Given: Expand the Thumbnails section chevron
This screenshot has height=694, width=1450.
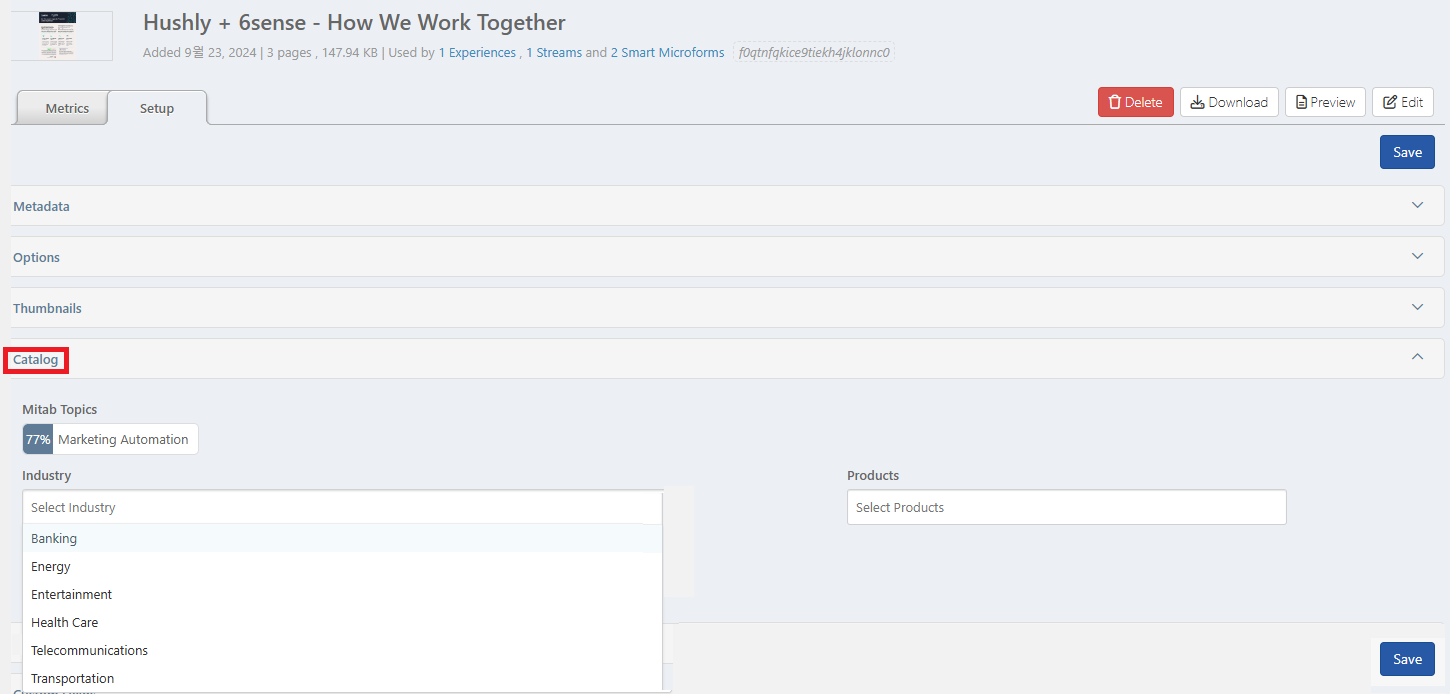Looking at the screenshot, I should (1417, 307).
